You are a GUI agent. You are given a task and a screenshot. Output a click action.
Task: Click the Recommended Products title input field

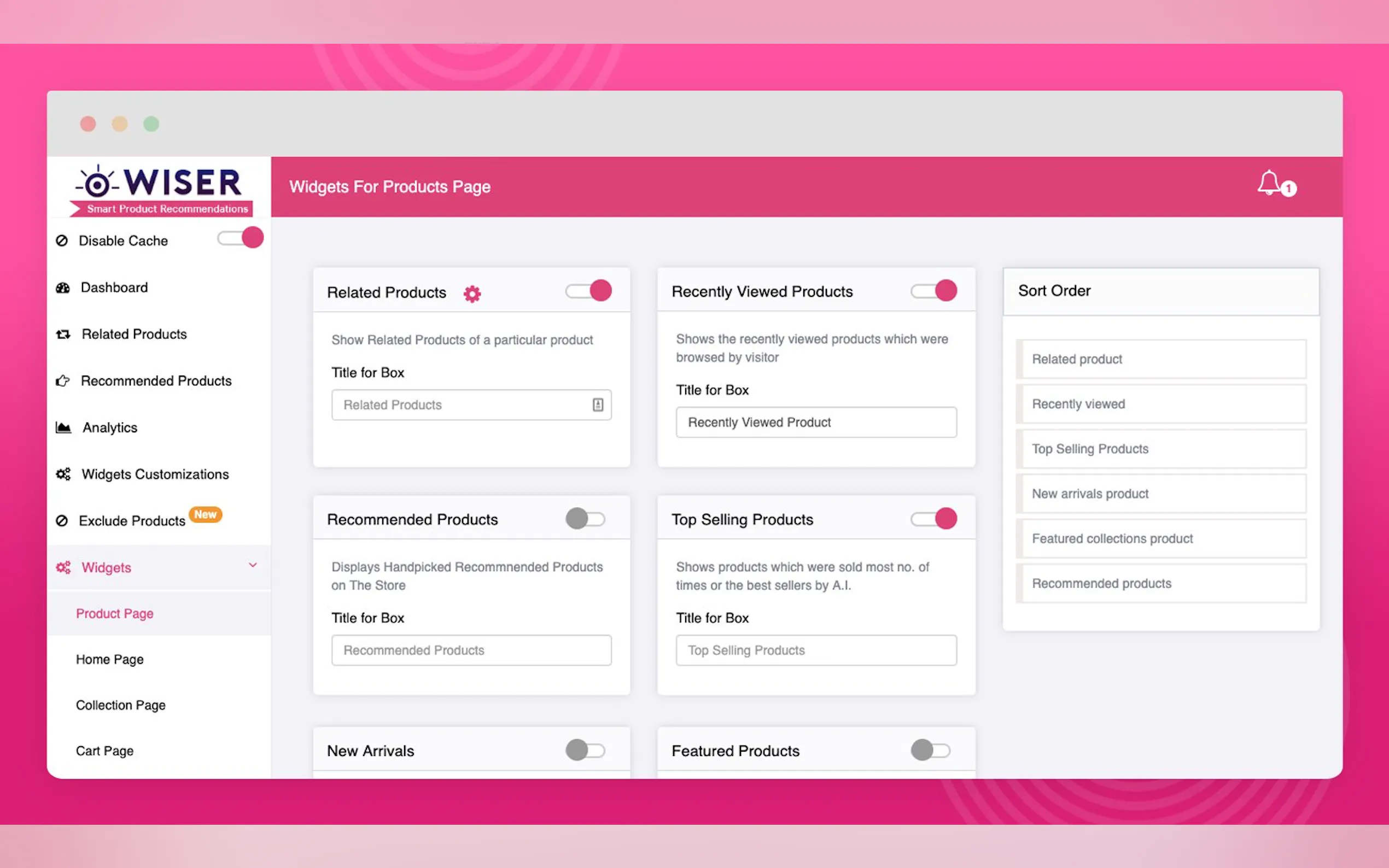point(471,650)
